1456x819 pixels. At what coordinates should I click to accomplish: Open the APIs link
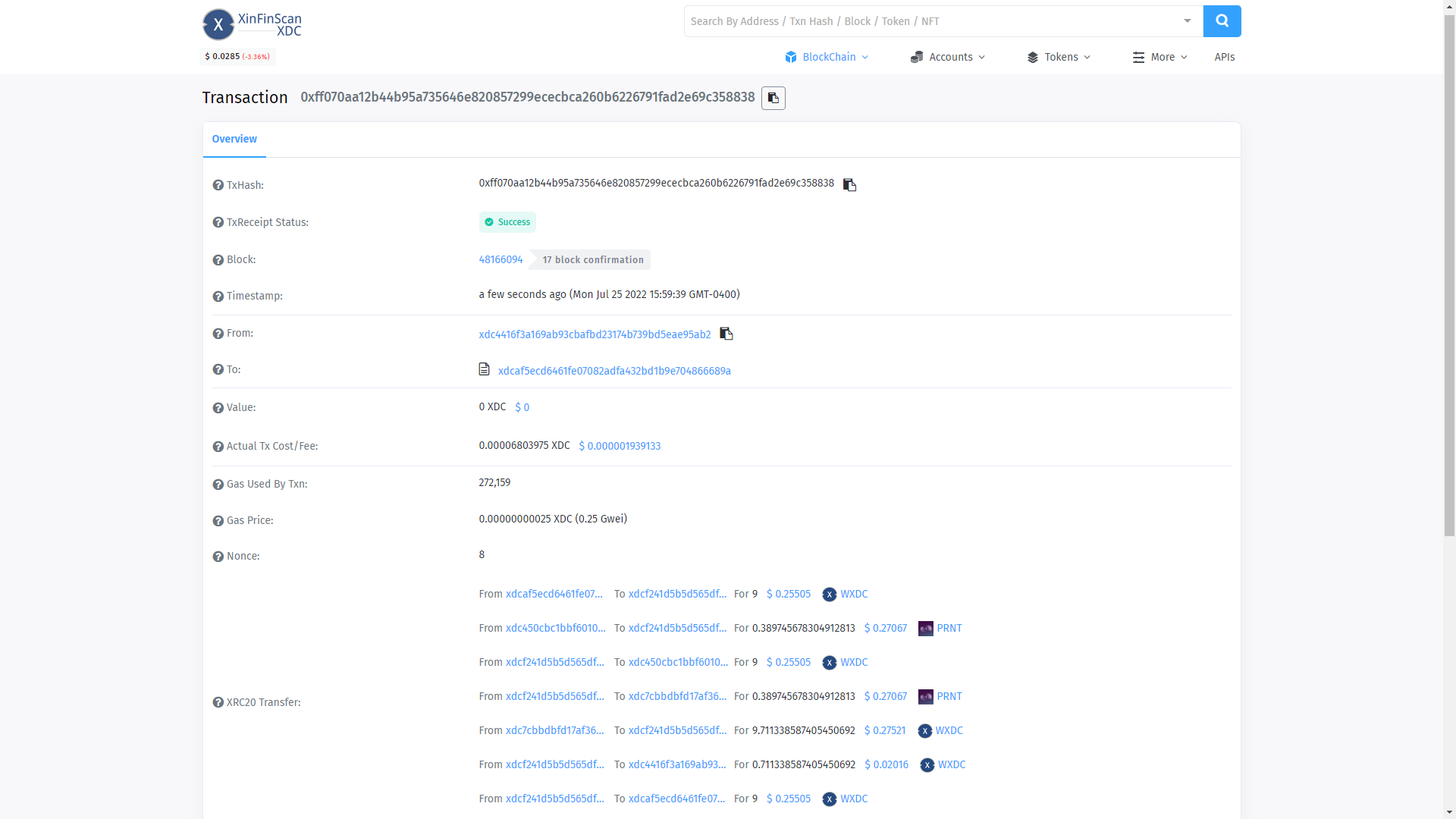point(1224,57)
